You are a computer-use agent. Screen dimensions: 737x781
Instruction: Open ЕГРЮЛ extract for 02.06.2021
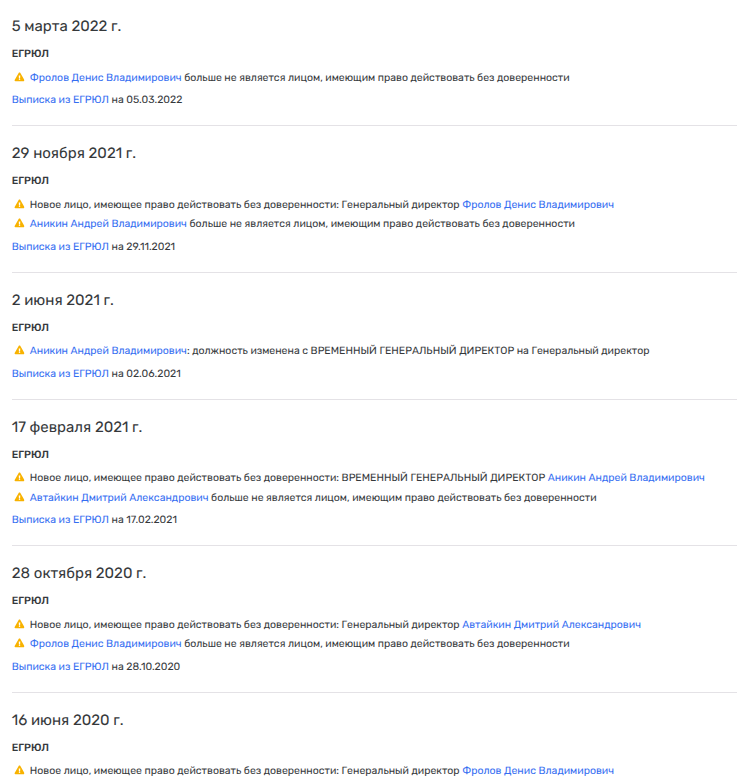coord(60,373)
